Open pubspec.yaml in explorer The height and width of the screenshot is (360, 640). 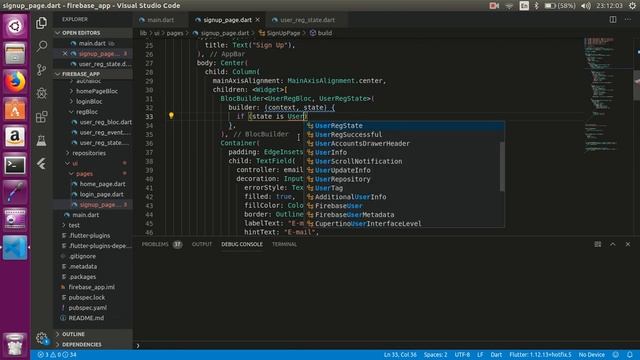click(x=87, y=308)
